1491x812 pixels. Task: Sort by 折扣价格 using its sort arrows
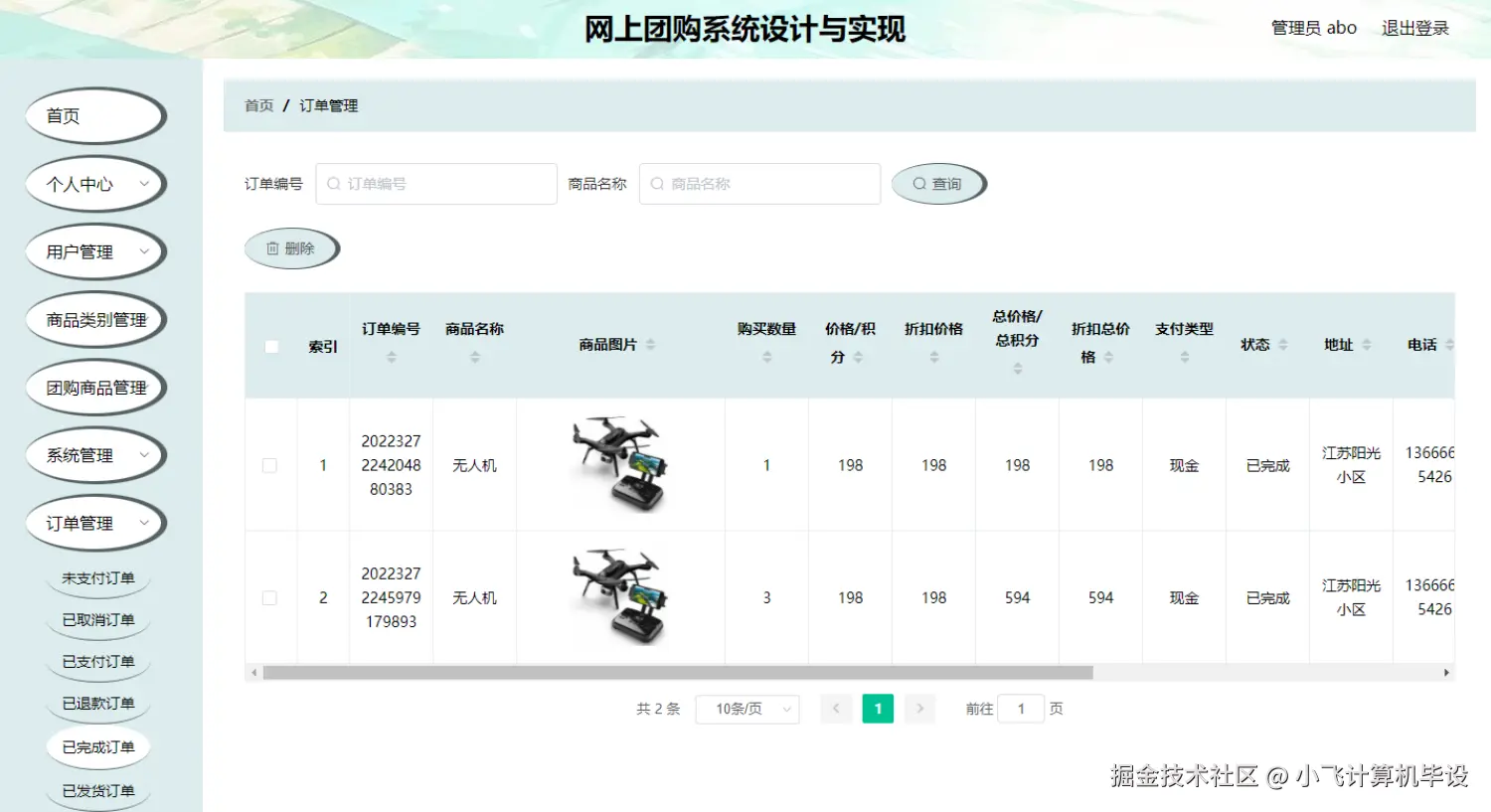tap(933, 357)
